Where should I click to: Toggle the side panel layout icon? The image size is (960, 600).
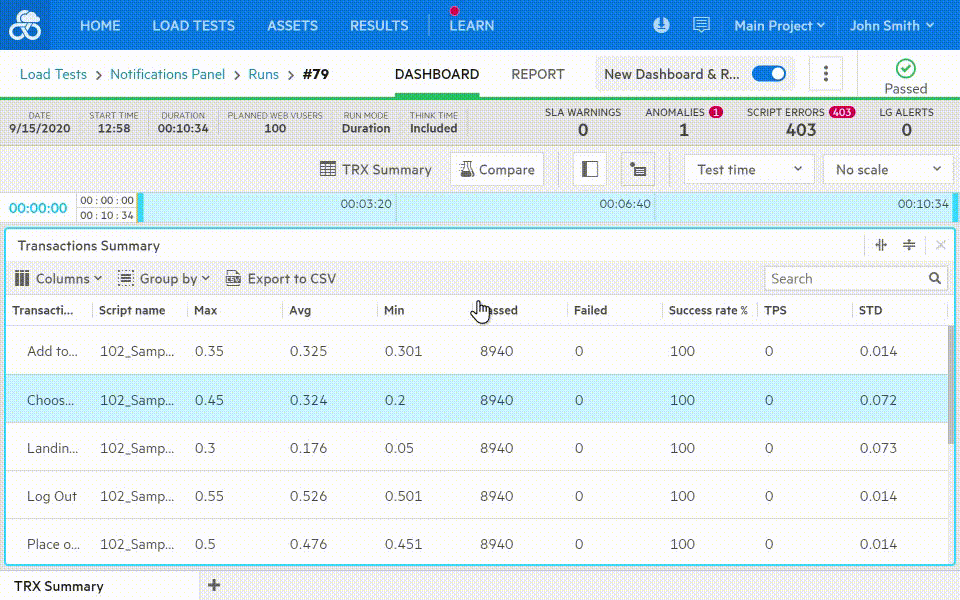tap(590, 170)
